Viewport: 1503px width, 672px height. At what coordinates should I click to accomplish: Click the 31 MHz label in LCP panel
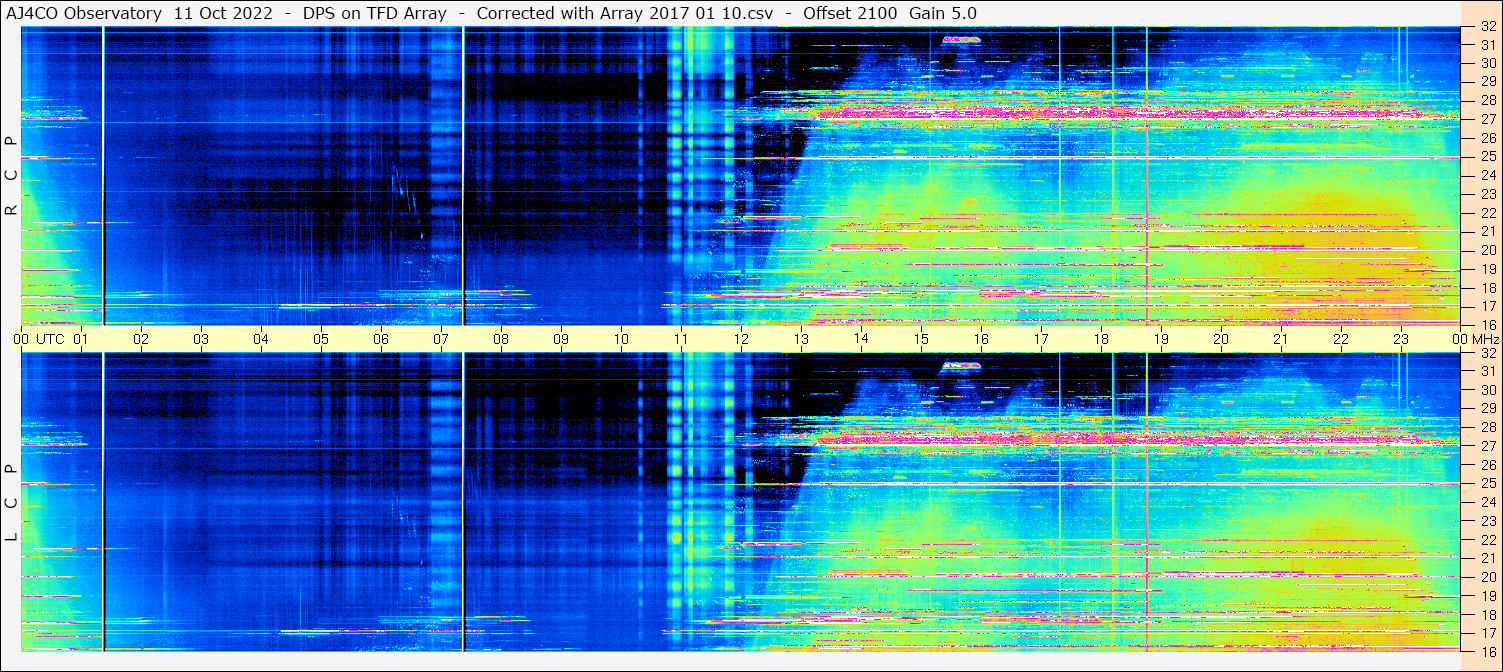pos(1488,371)
